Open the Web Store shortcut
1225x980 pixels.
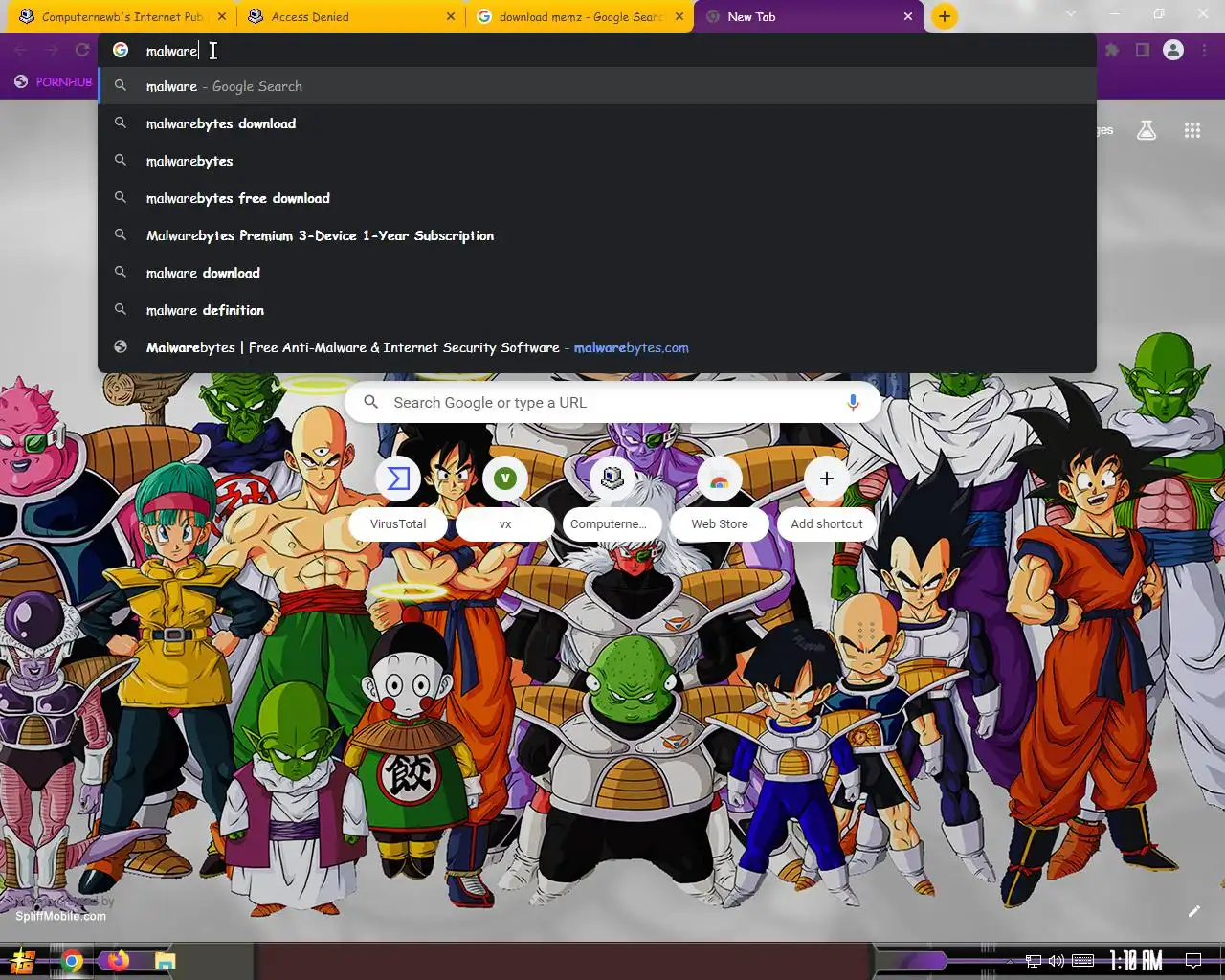coord(720,500)
